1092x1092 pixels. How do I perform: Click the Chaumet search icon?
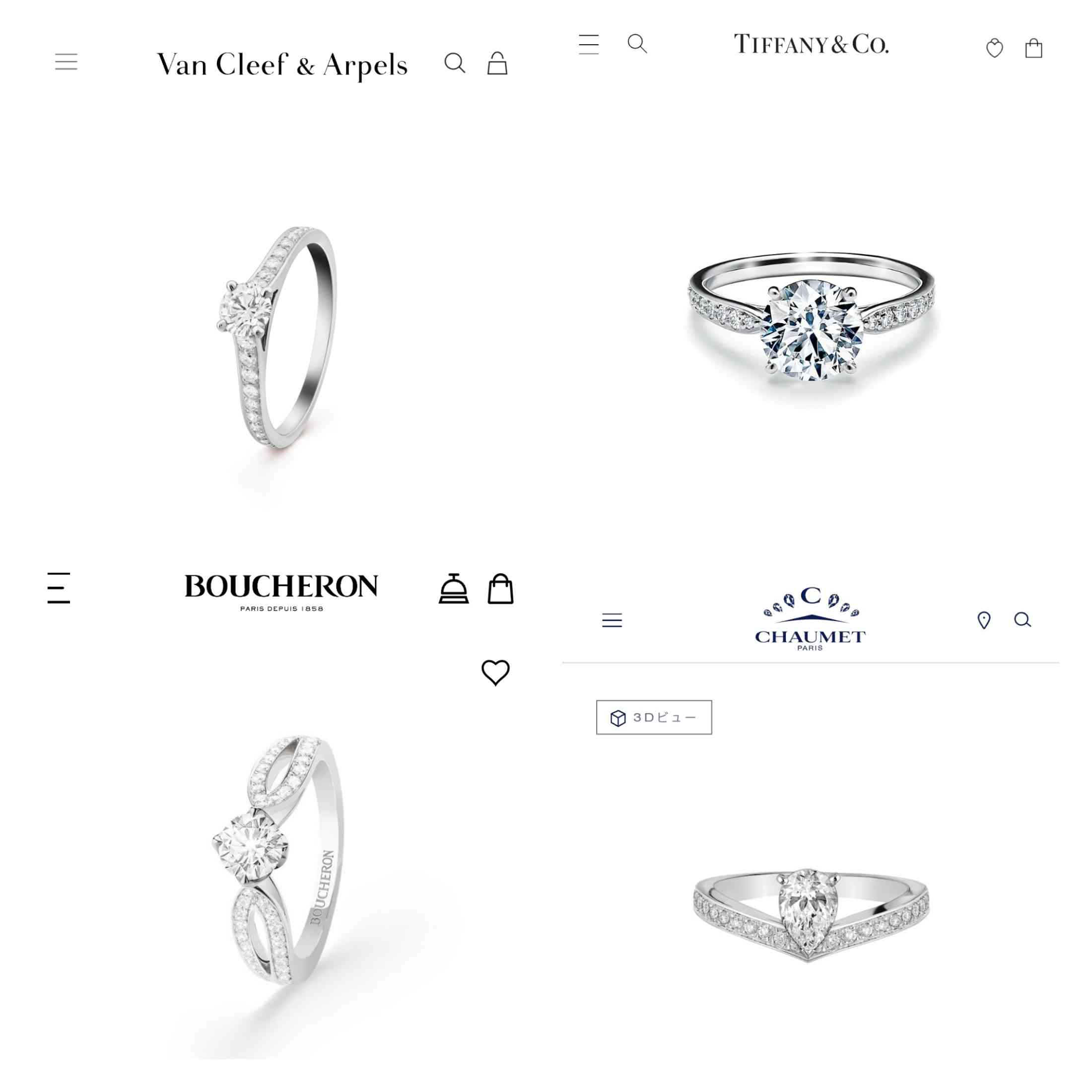tap(1023, 620)
